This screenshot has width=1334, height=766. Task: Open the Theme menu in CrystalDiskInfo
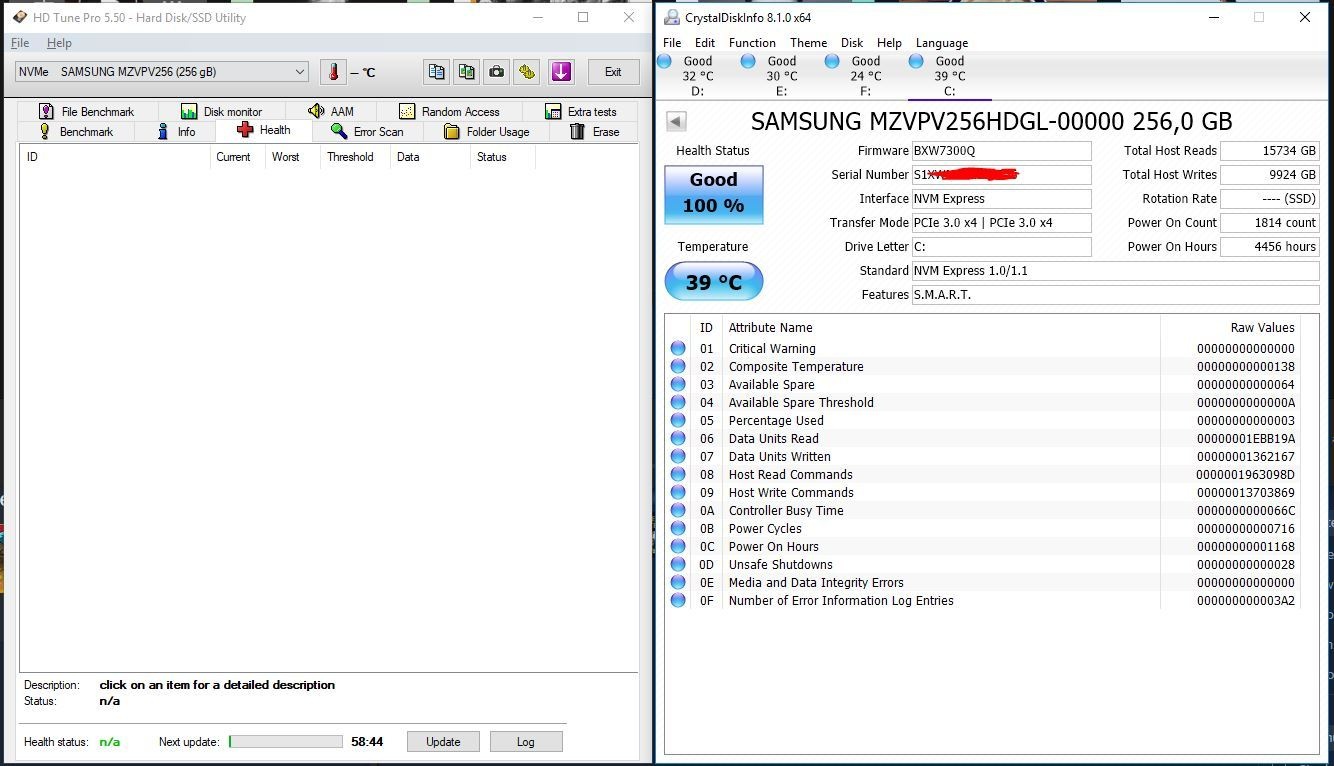tap(808, 43)
